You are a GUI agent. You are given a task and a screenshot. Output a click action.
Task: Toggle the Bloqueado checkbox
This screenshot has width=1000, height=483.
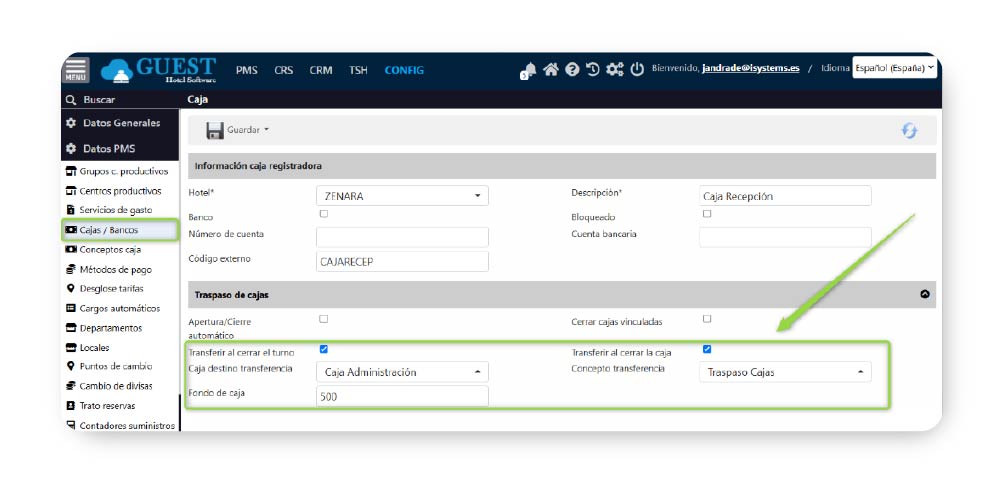[707, 214]
